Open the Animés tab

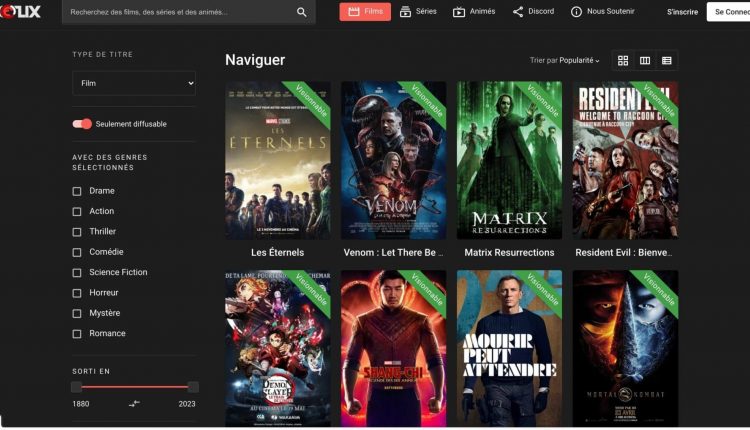tap(474, 11)
